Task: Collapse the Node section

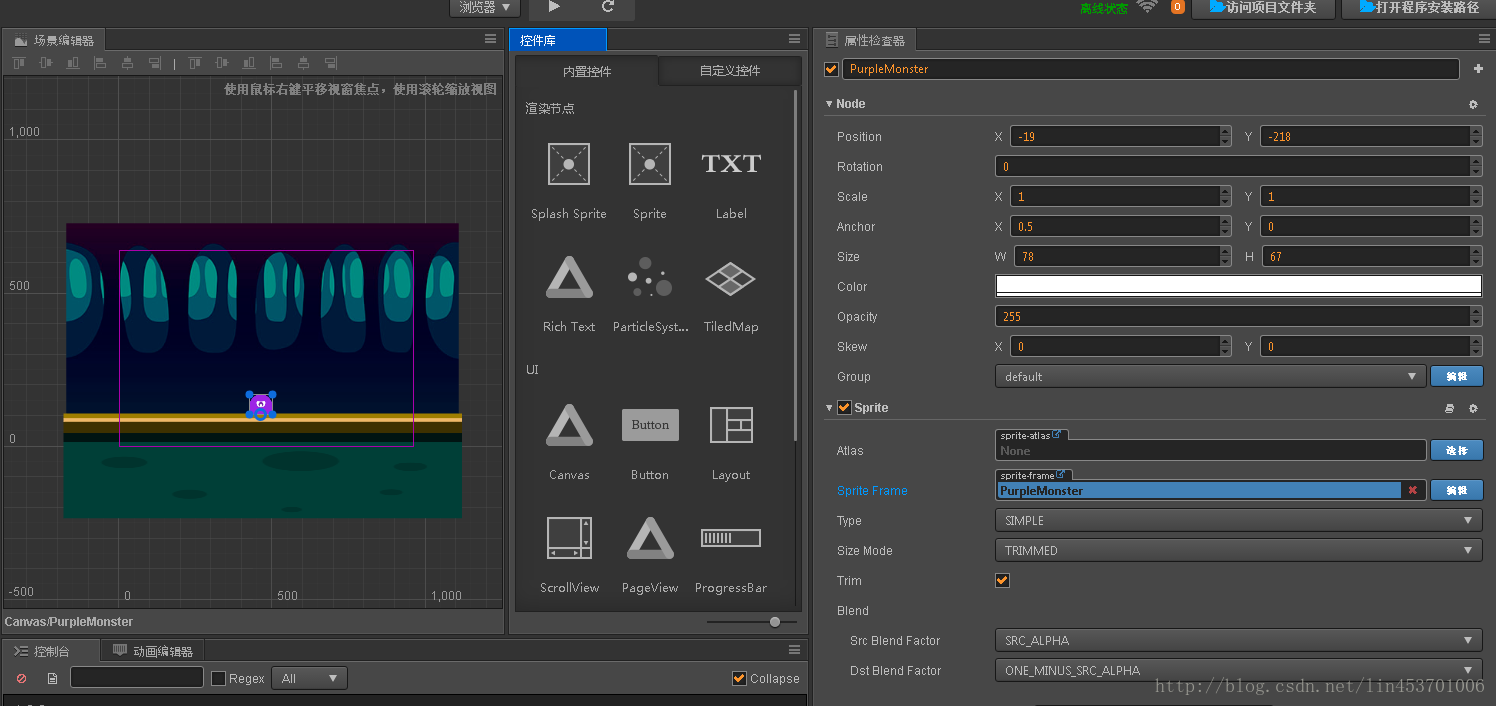Action: click(829, 104)
